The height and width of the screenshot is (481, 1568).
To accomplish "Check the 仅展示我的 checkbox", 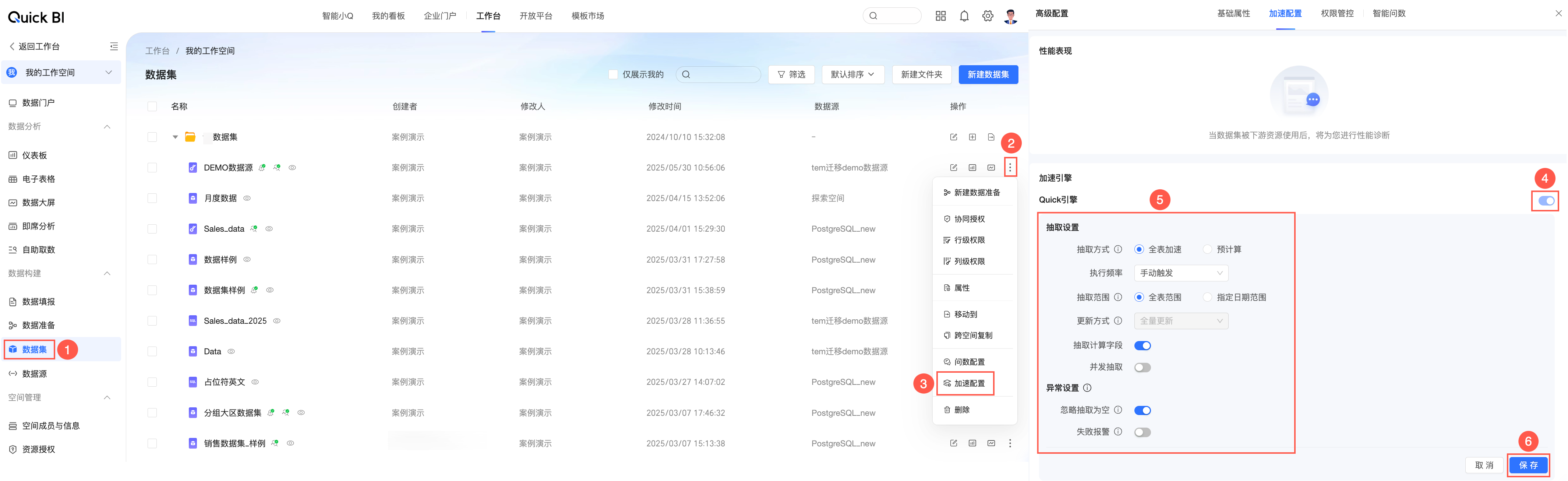I will [x=613, y=74].
